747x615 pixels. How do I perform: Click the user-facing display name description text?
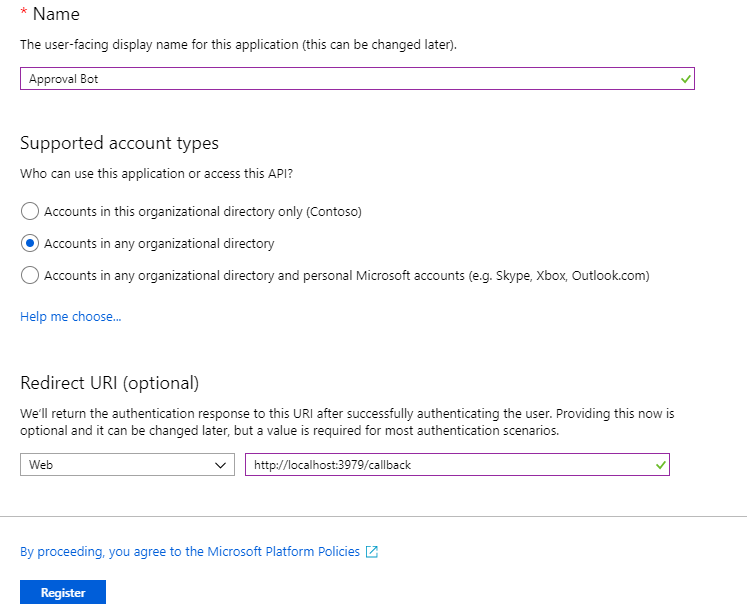(x=239, y=46)
